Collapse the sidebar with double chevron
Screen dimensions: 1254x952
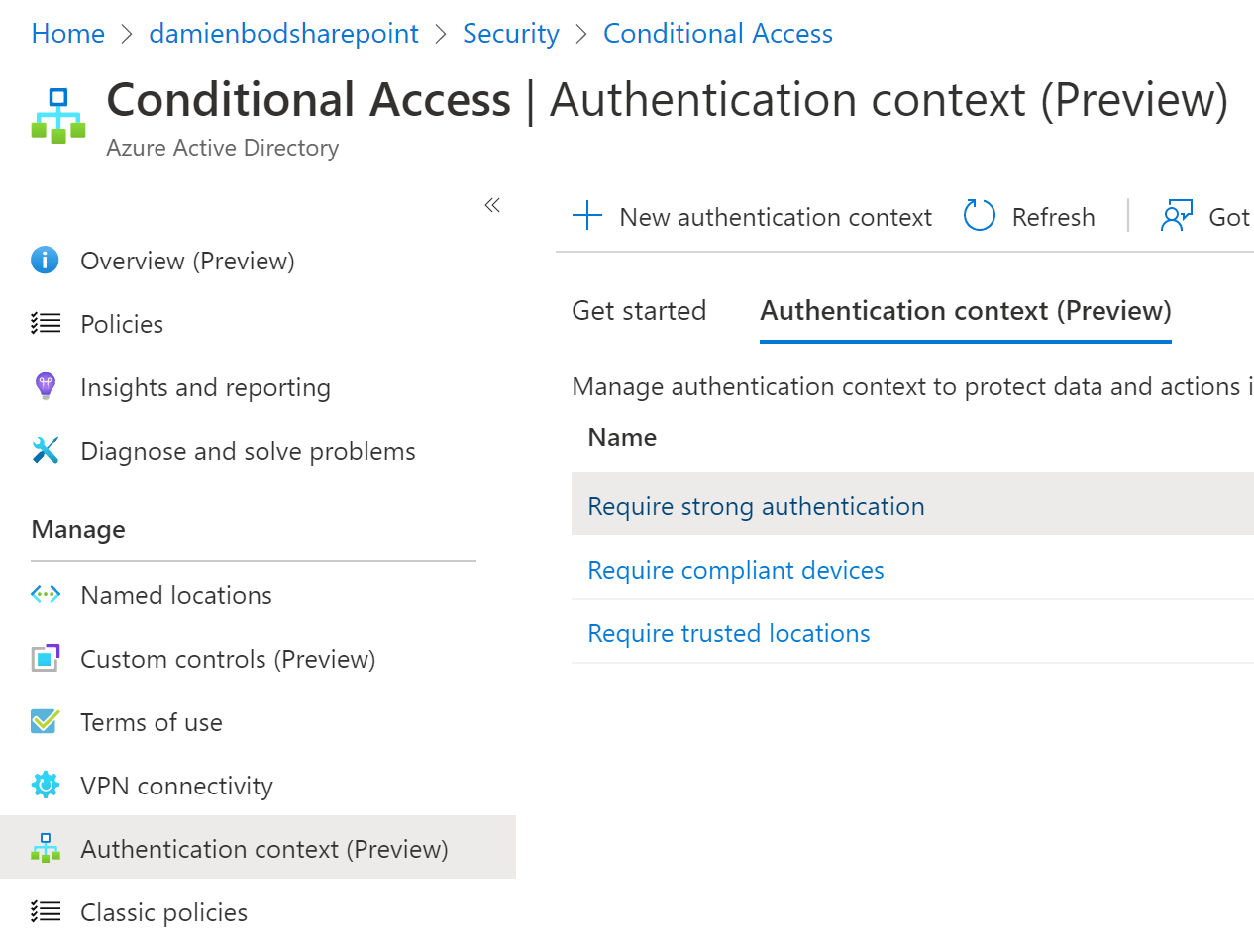tap(492, 205)
